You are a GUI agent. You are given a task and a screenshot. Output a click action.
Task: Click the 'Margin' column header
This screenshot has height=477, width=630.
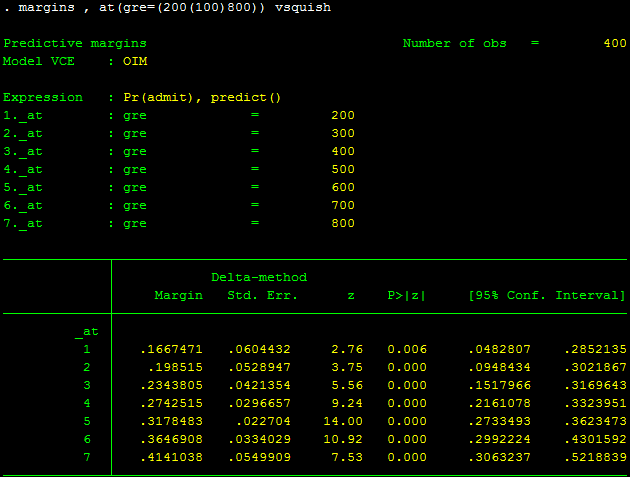(179, 295)
